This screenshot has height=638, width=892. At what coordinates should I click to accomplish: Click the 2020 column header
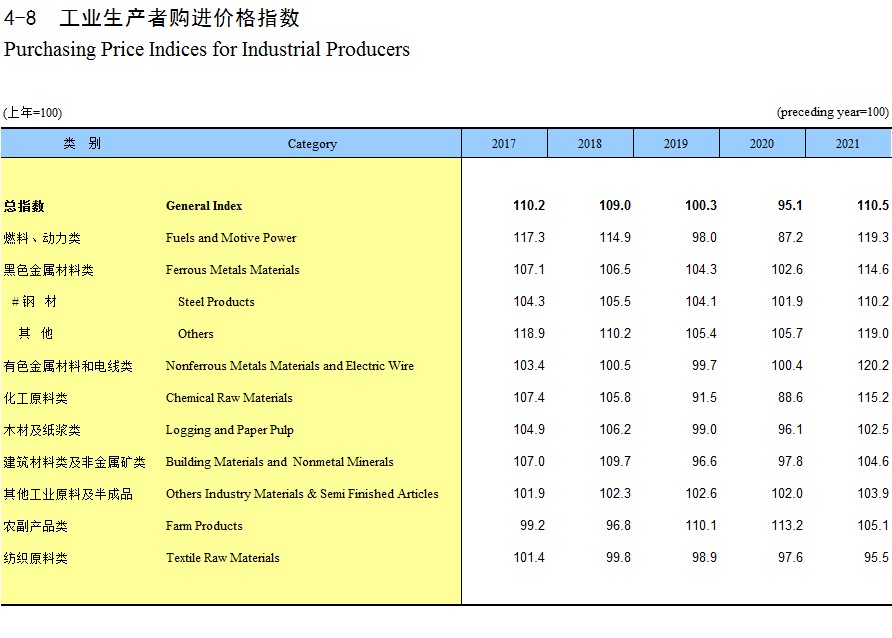(x=762, y=143)
